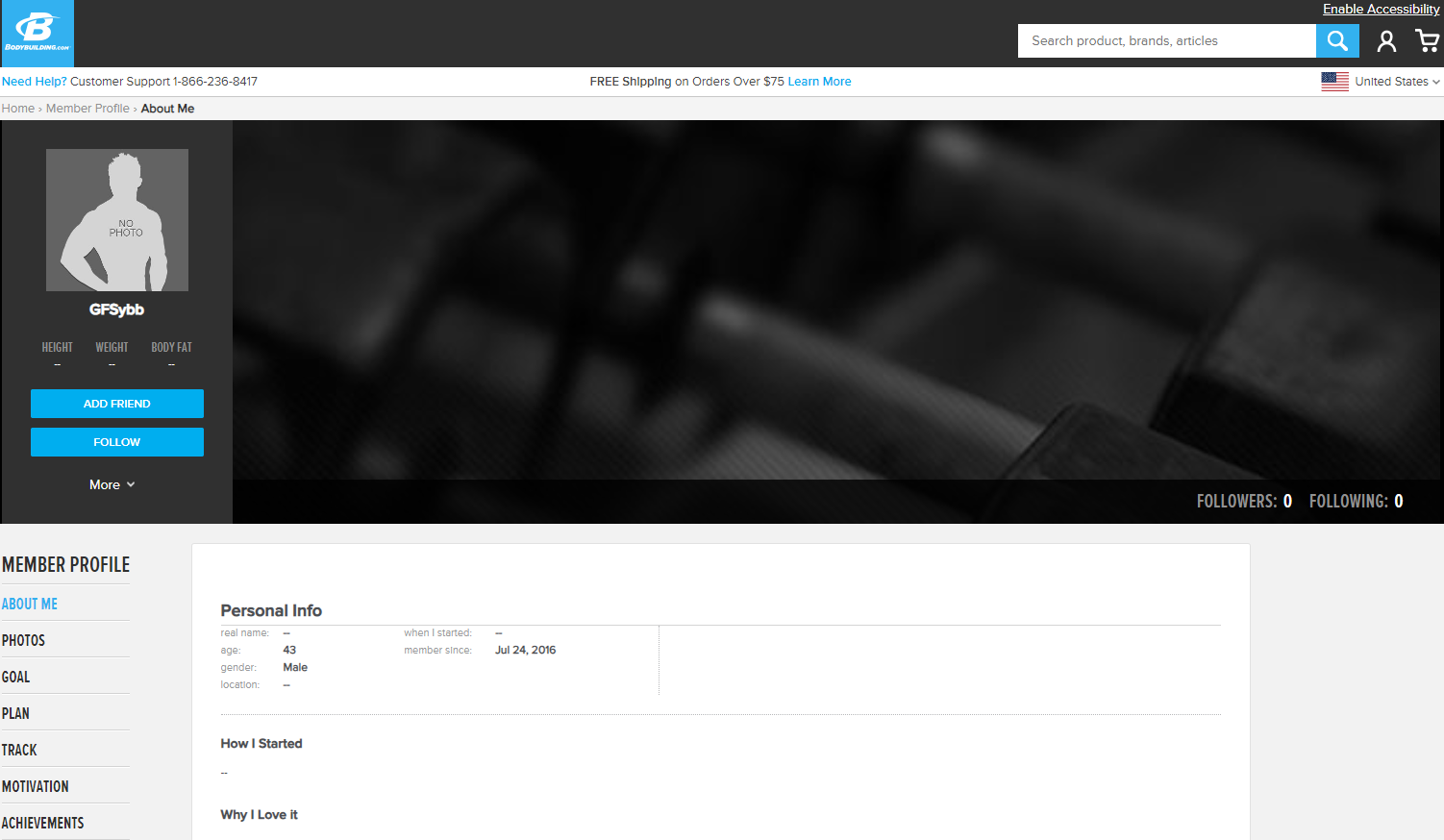Click the member since date Jul 24, 2016
This screenshot has width=1444, height=840.
pyautogui.click(x=525, y=650)
